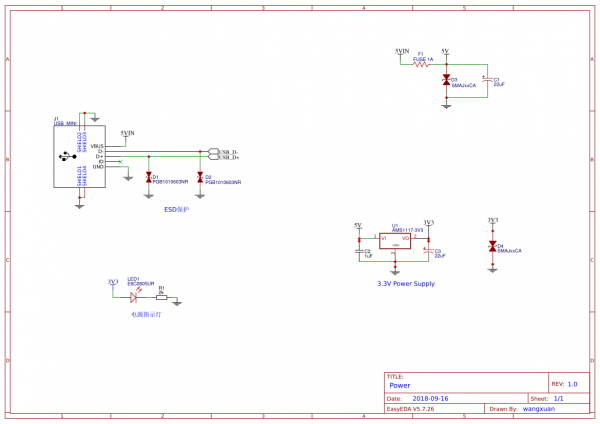Select the R1 resistor symbol

pos(161,297)
